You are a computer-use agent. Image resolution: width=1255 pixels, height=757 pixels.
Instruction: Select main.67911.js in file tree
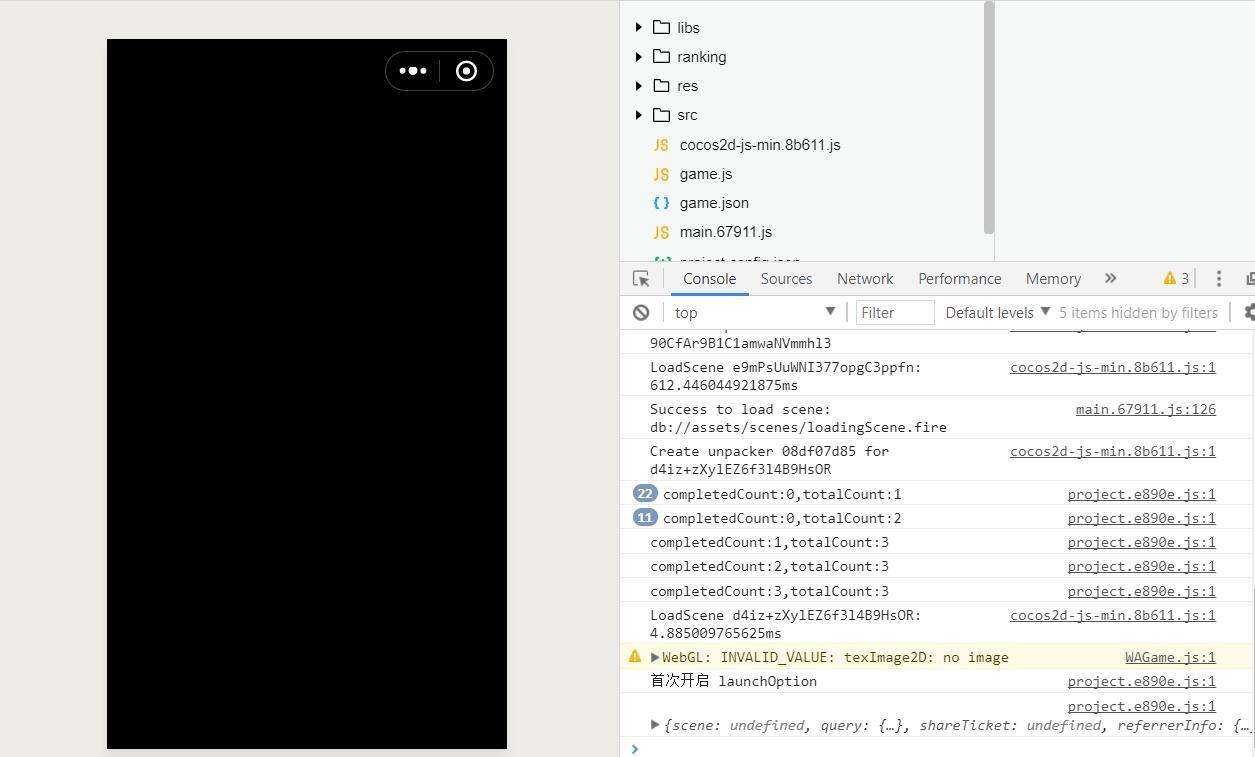click(x=726, y=232)
